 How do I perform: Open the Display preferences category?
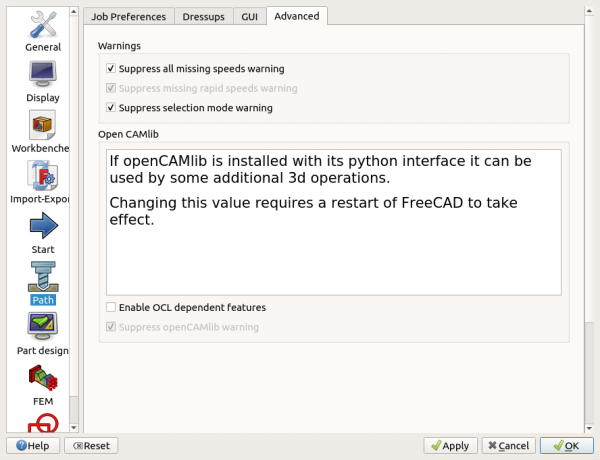(42, 82)
